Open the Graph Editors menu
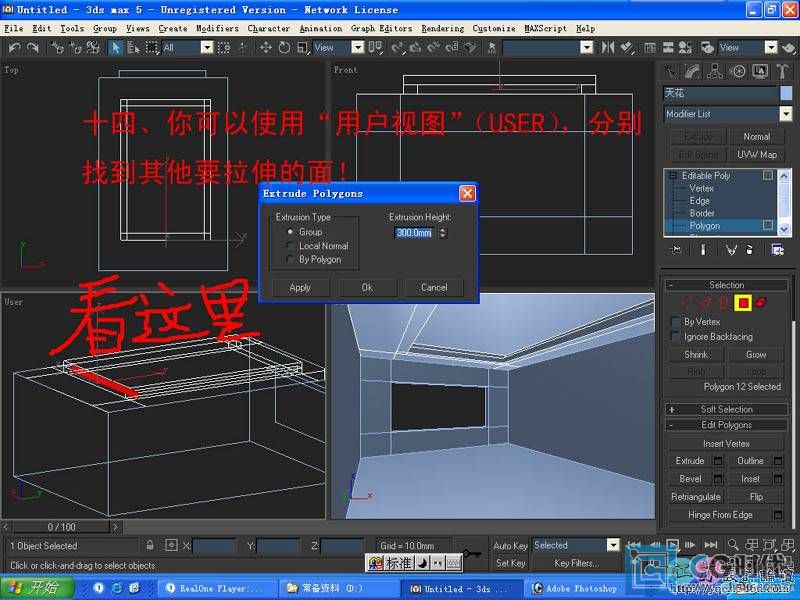 pyautogui.click(x=382, y=29)
